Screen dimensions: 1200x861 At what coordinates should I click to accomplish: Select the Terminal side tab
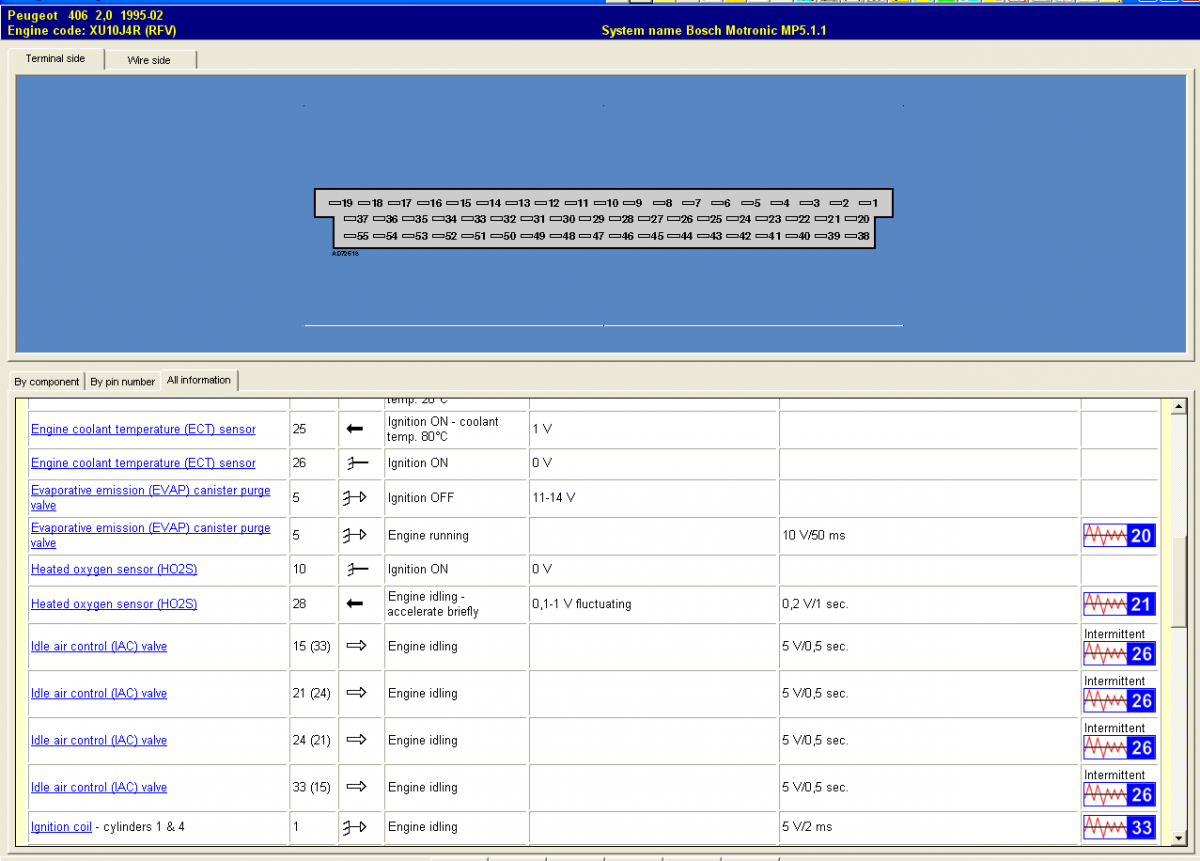point(55,59)
